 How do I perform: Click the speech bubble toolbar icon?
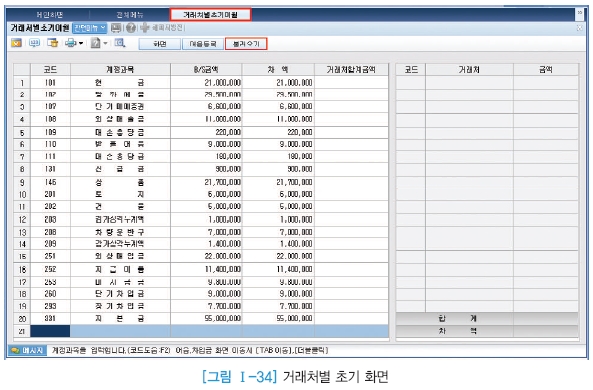[34, 44]
